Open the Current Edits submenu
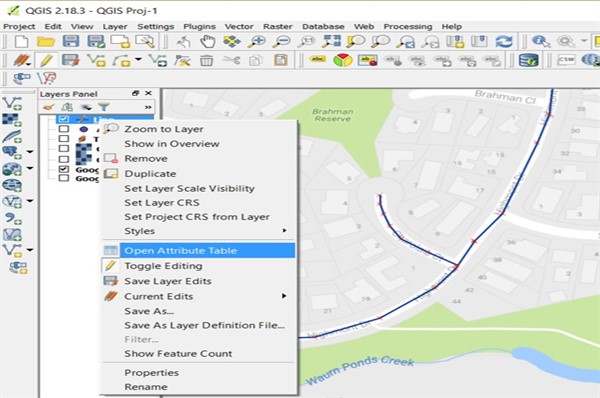The height and width of the screenshot is (398, 600). [198, 296]
